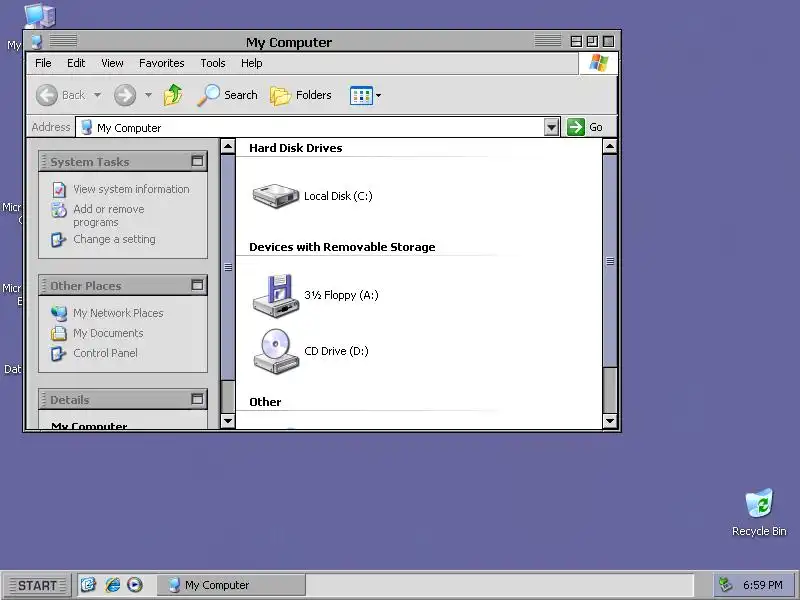Click the Views icon in toolbar

361,95
